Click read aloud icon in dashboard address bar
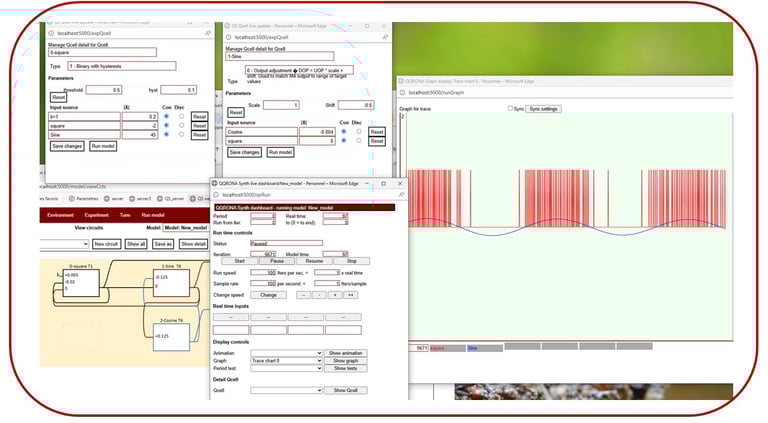The width and height of the screenshot is (768, 423). pos(402,194)
